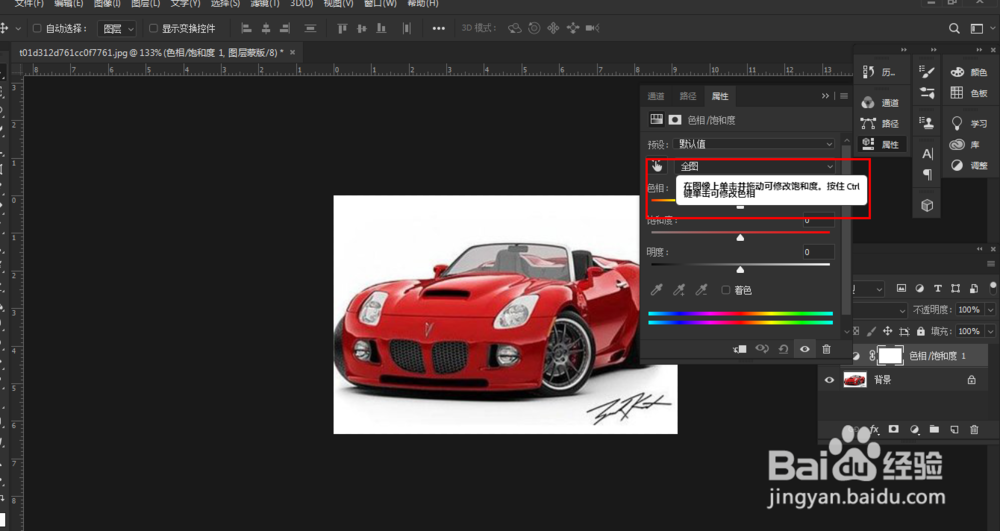The image size is (1000, 531).
Task: Switch to the 通道 tab
Action: tap(656, 96)
